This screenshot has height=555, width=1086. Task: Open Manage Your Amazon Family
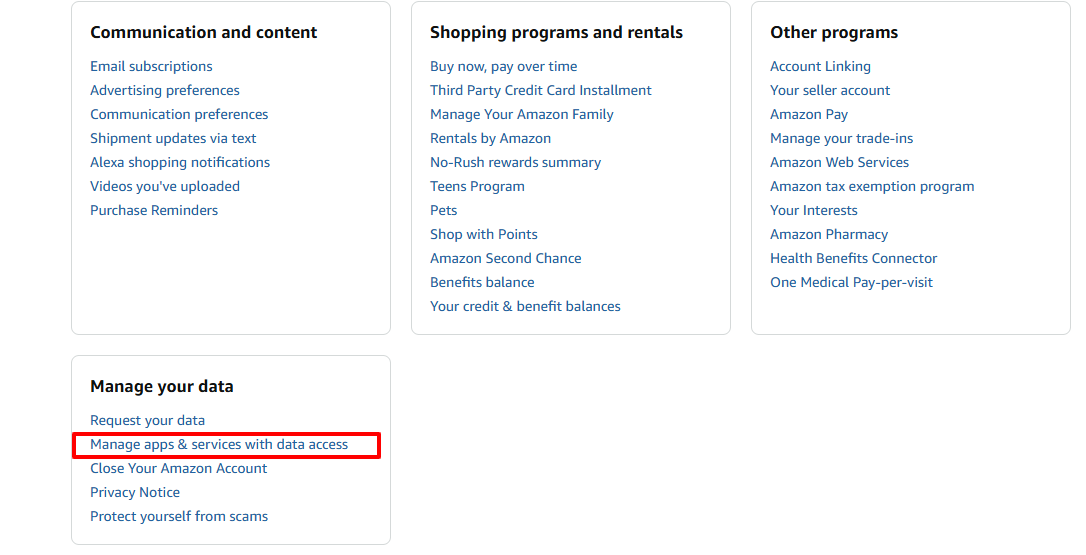(x=521, y=114)
